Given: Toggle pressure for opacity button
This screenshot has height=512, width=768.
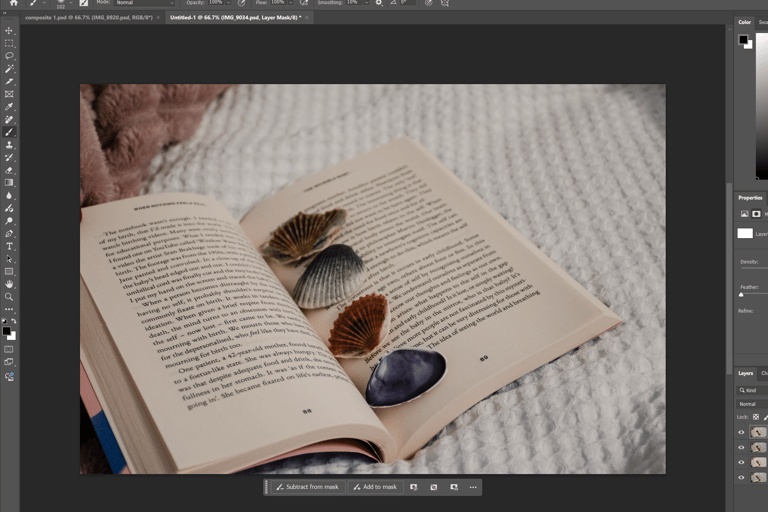Looking at the screenshot, I should coord(241,3).
